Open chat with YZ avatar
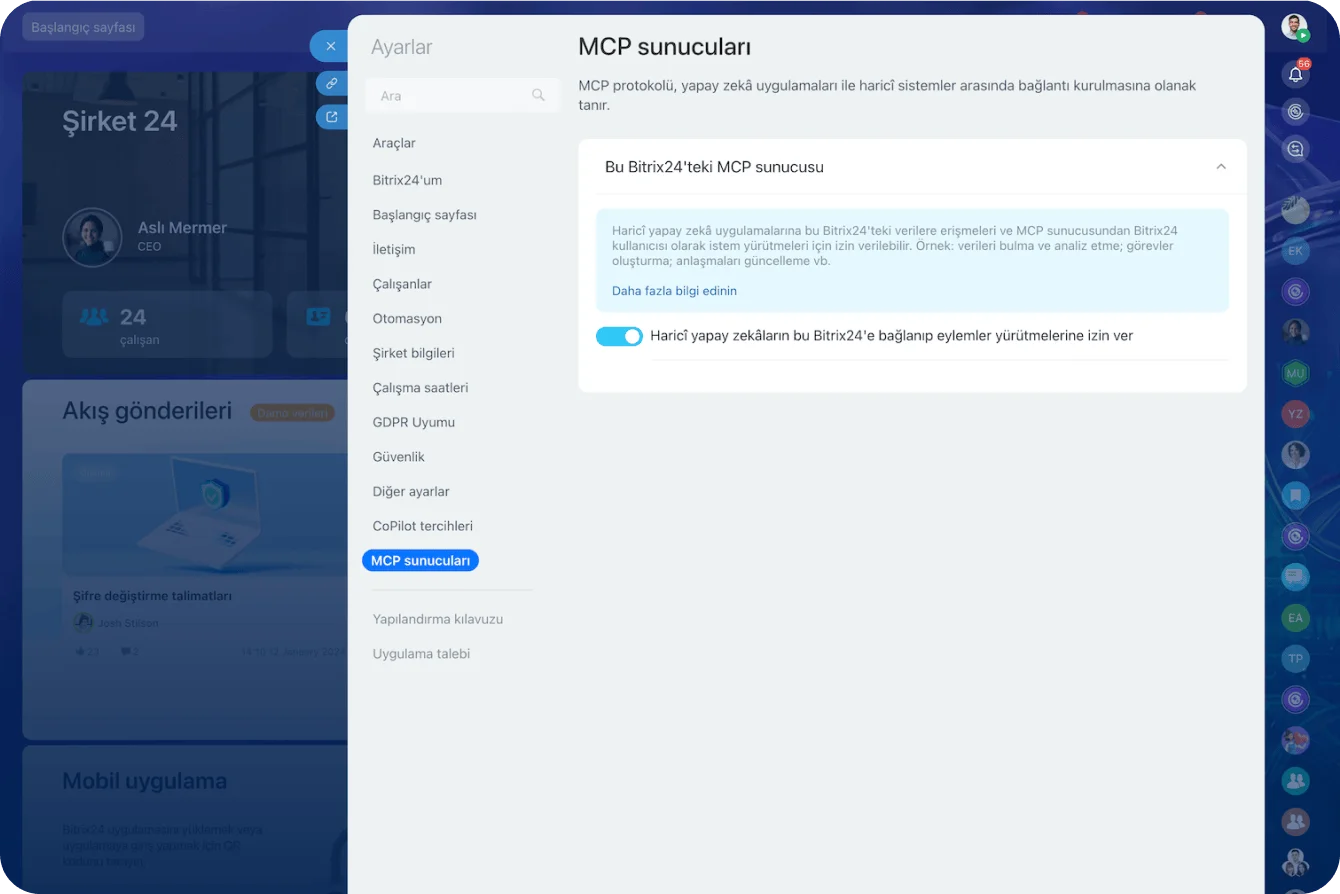 click(x=1296, y=413)
